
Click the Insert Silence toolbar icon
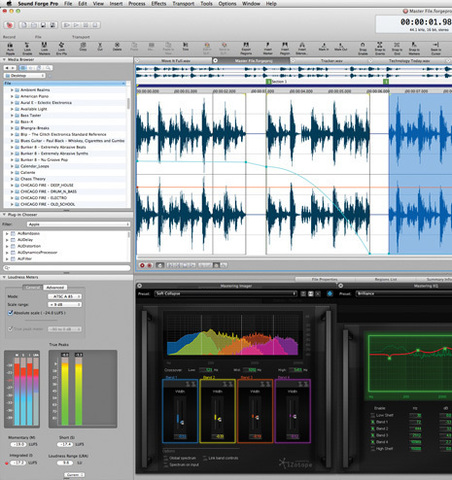click(x=302, y=48)
